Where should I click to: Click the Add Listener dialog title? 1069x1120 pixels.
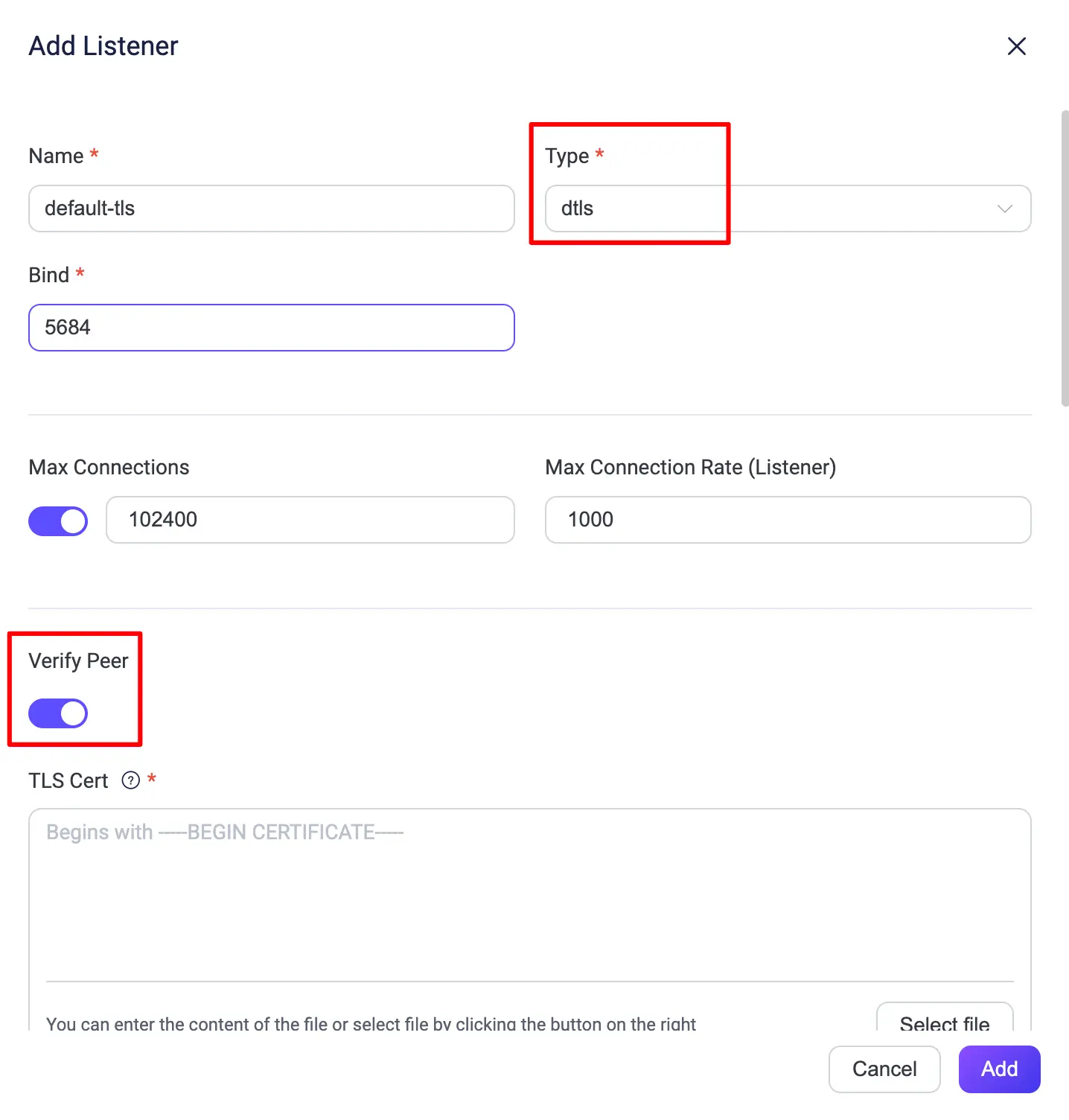click(103, 46)
